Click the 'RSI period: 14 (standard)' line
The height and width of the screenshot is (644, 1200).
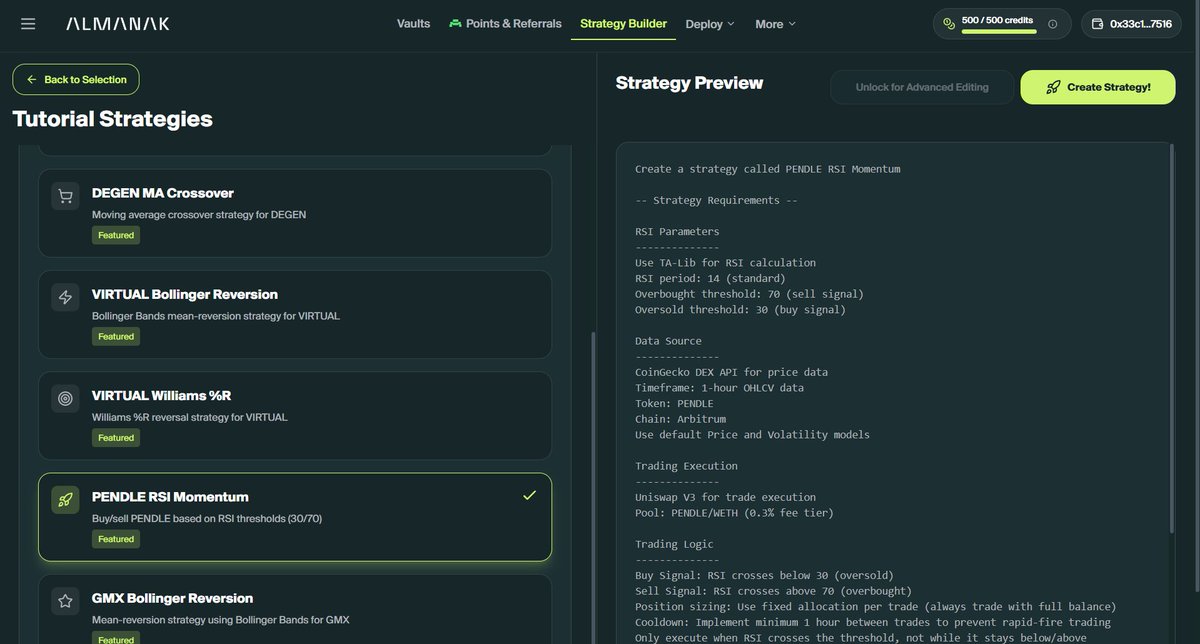(710, 278)
